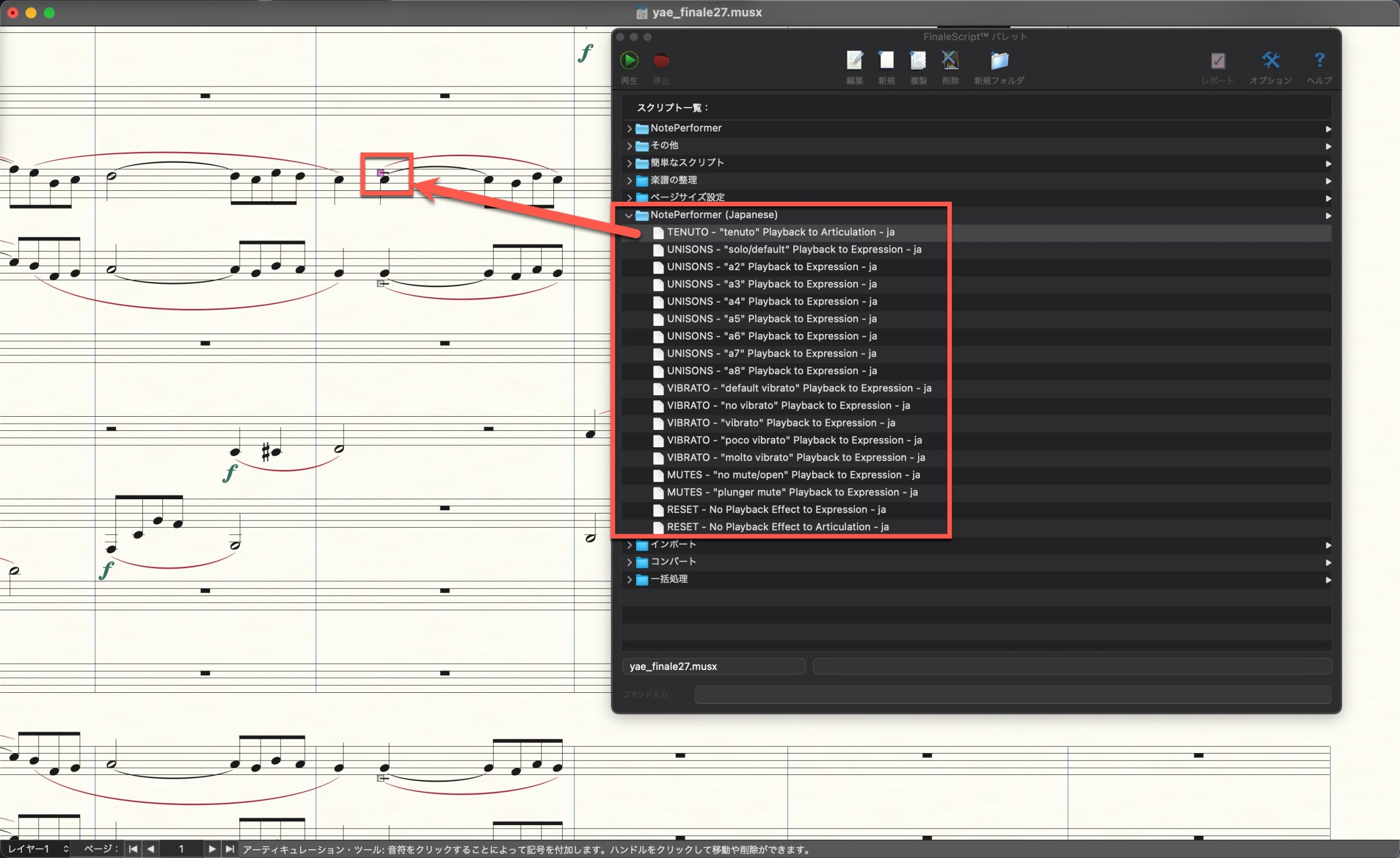Image resolution: width=1400 pixels, height=858 pixels.
Task: Click the red Stop (停止) button
Action: 661,60
